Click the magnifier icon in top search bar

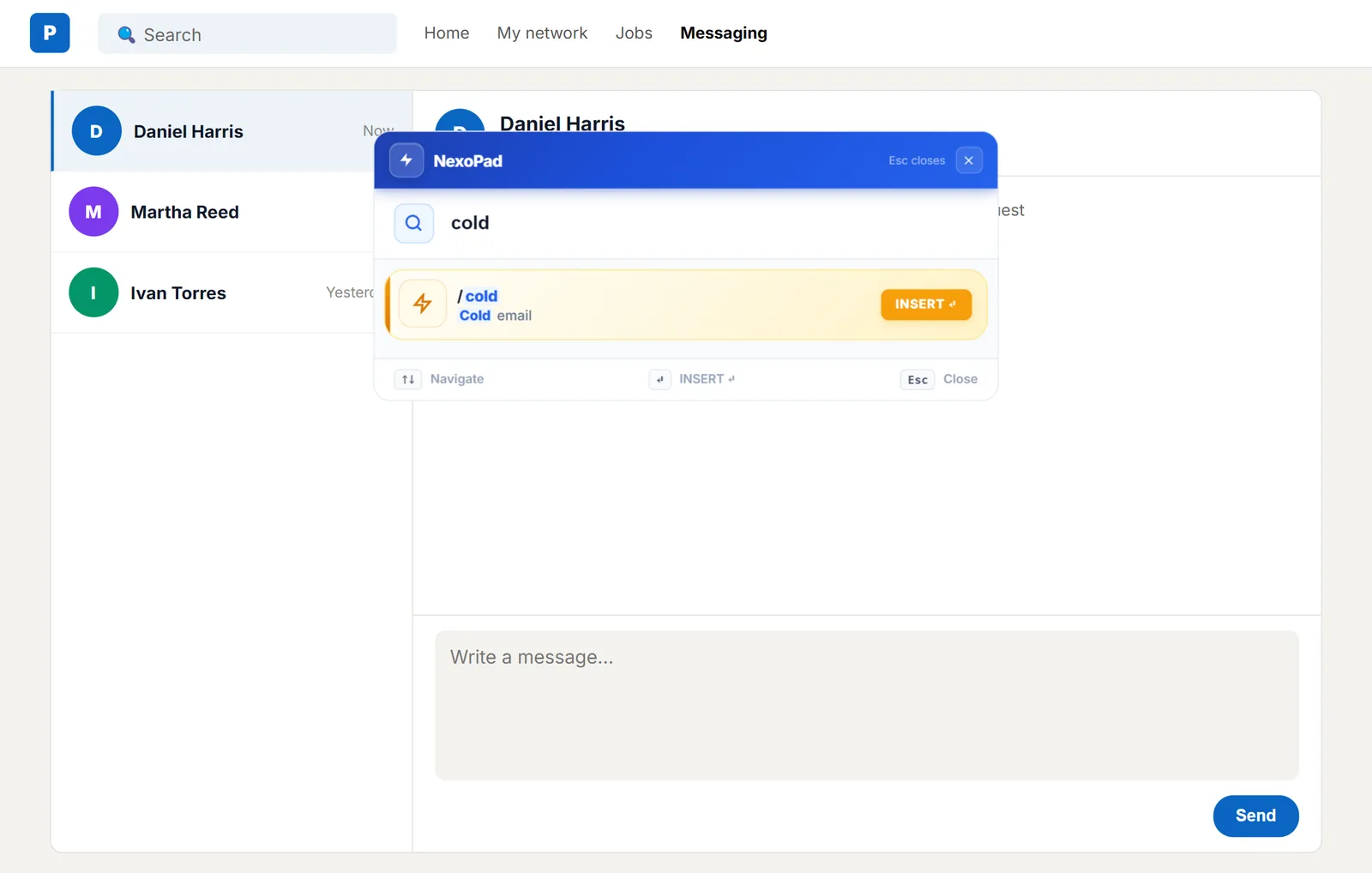point(126,34)
